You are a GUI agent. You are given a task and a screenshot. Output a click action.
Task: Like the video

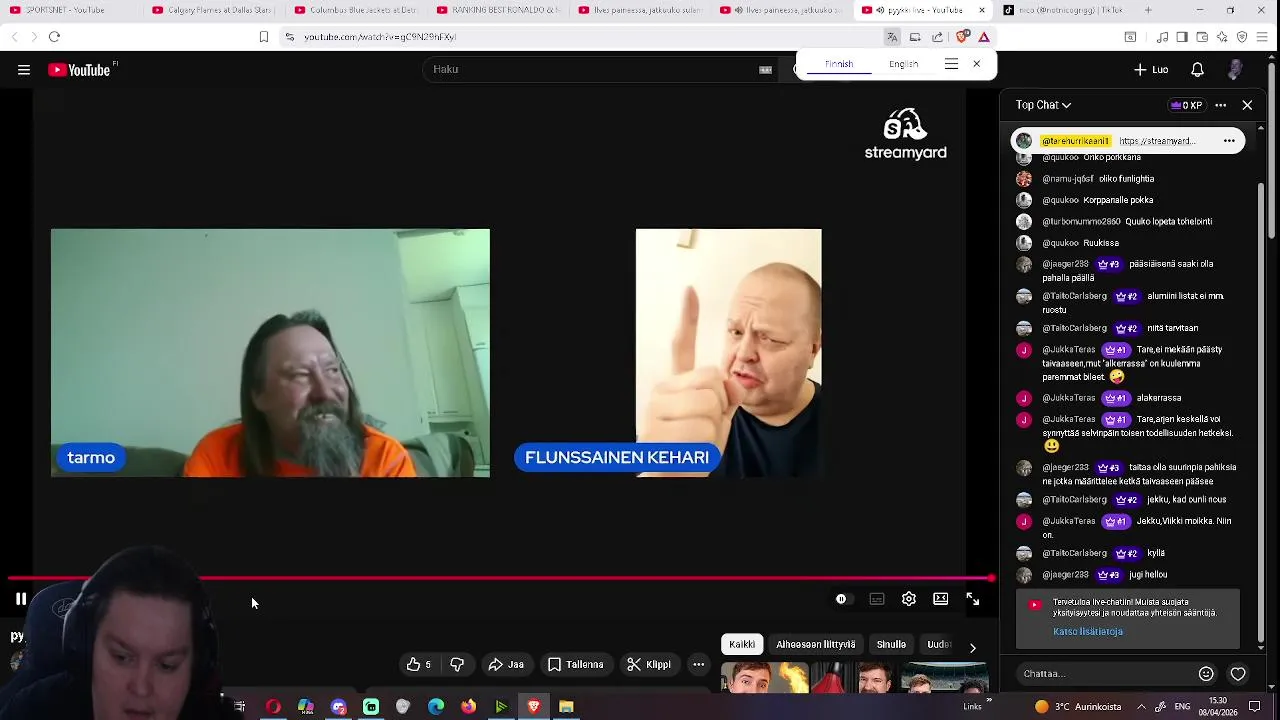pos(419,664)
